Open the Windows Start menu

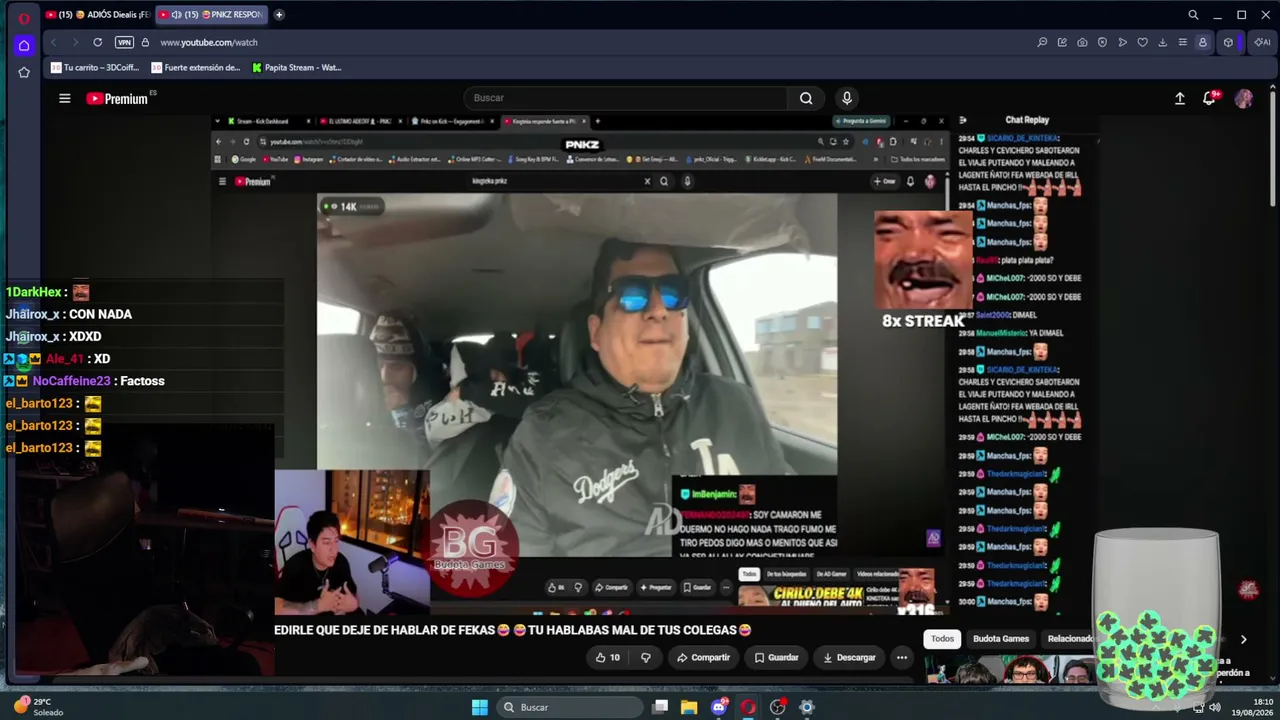(x=480, y=707)
